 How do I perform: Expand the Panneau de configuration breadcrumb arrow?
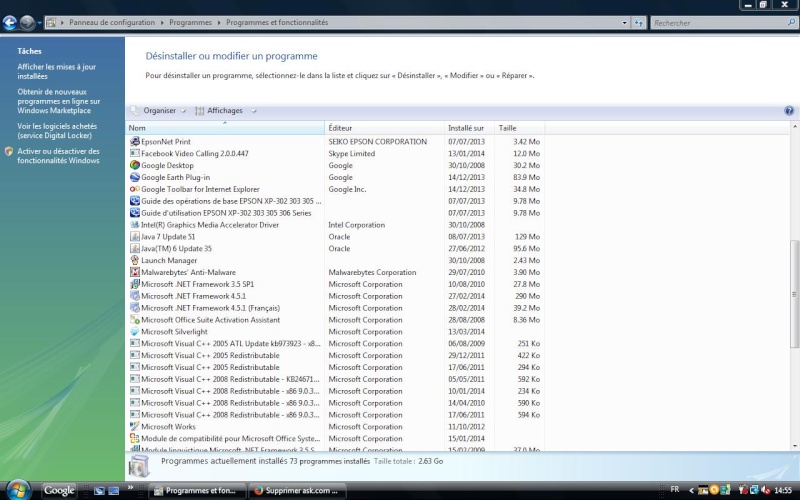click(x=162, y=22)
